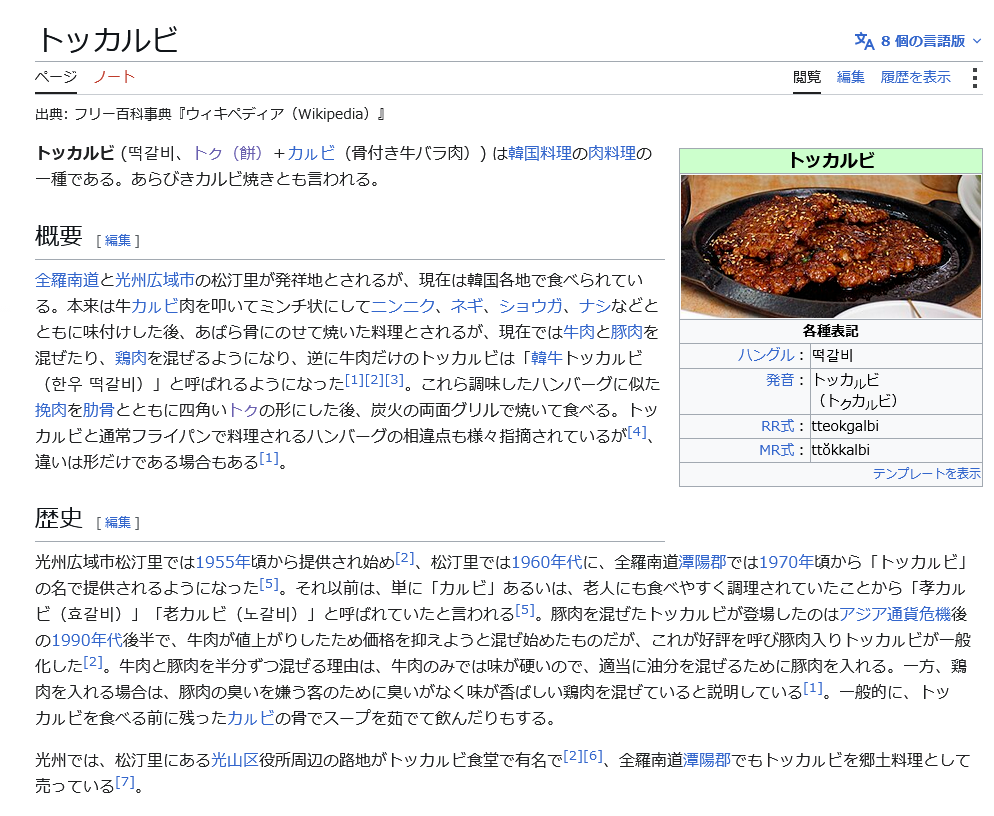Edit the 概要 section
Image resolution: width=994 pixels, height=816 pixels.
[118, 240]
